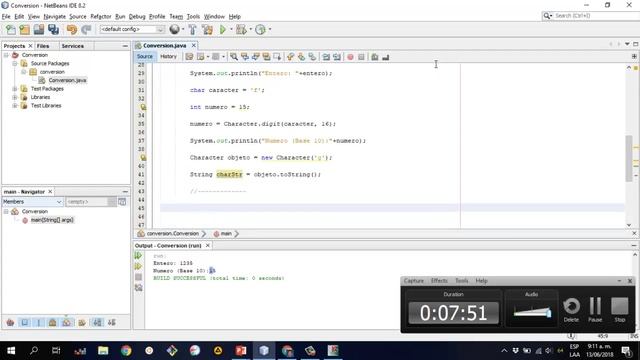Click the Clean and Build Project icon
This screenshot has height=360, width=640.
(x=207, y=29)
